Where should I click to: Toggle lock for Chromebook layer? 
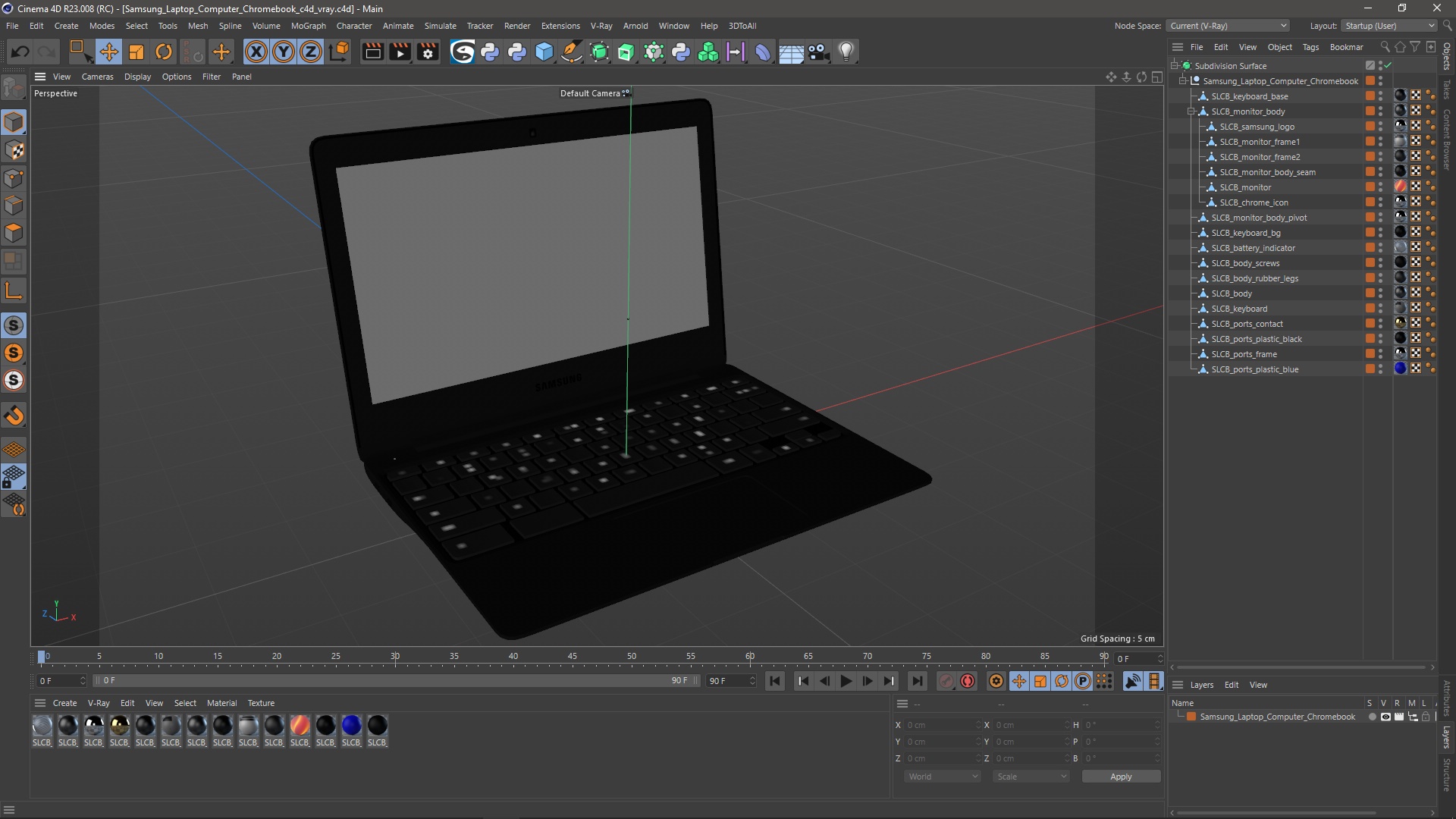1426,717
